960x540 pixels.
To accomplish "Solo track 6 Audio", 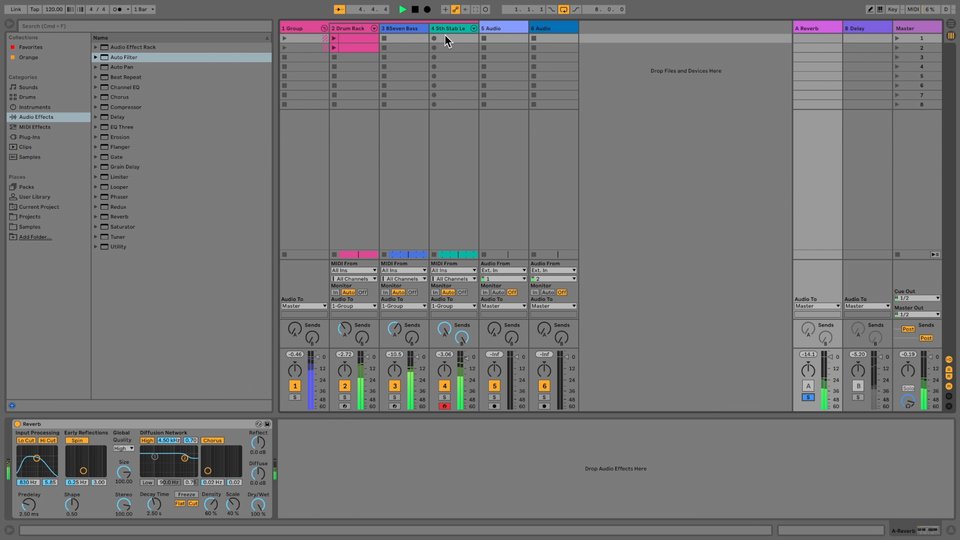I will [x=544, y=397].
